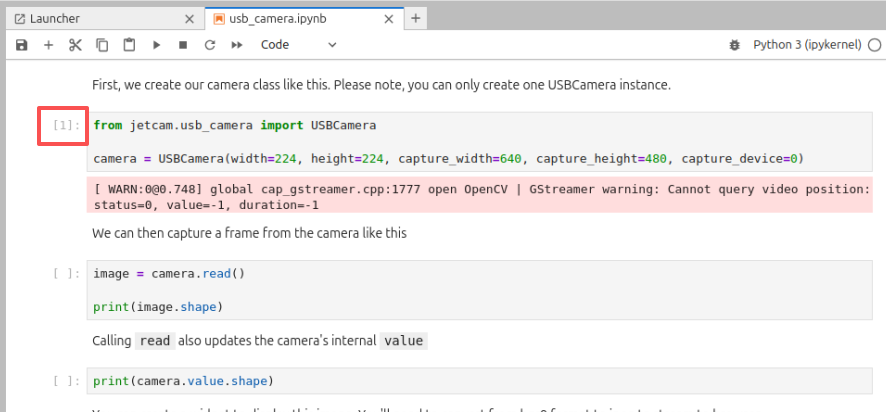Click the Python 3 (ipykernel) kernel name
886x412 pixels.
tap(807, 45)
